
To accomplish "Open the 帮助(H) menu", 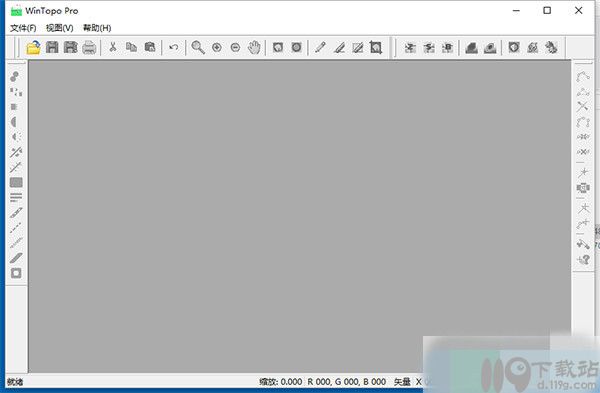I will tap(97, 28).
